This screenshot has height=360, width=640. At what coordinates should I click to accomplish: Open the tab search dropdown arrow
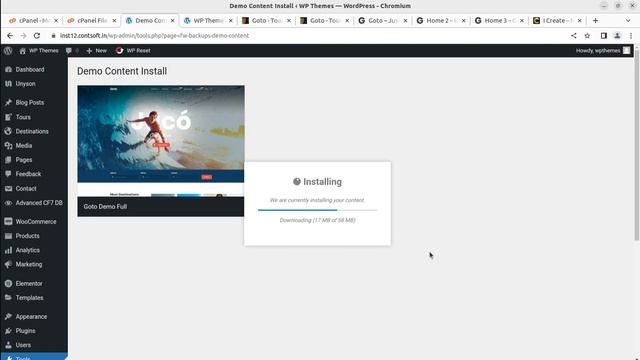(x=628, y=20)
